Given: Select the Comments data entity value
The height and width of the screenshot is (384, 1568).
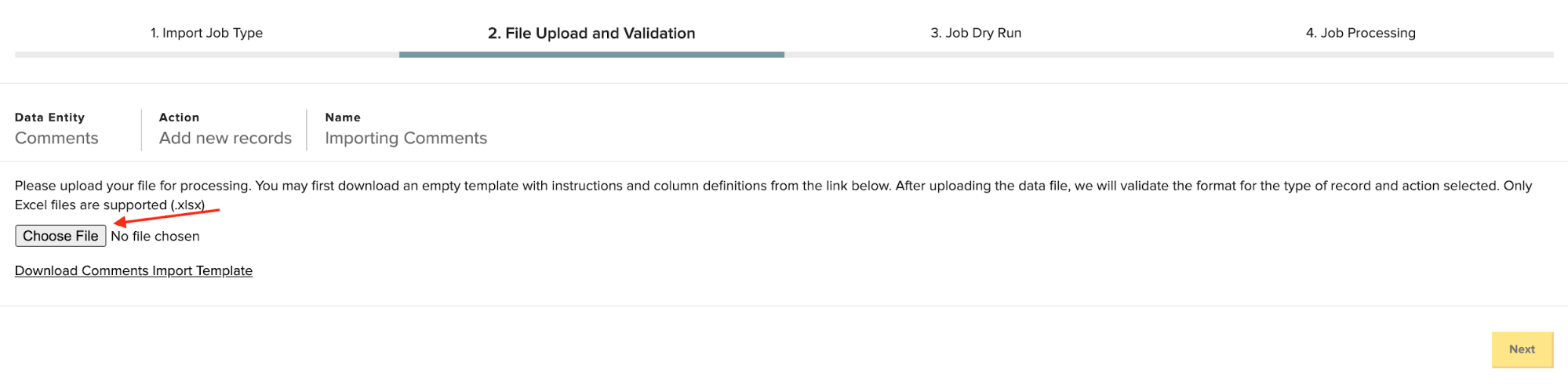Looking at the screenshot, I should 56,138.
